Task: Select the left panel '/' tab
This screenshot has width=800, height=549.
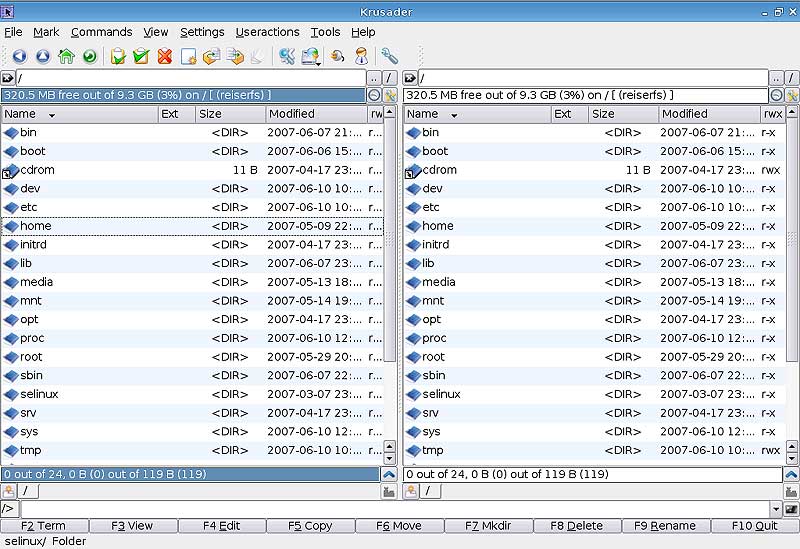Action: (28, 491)
